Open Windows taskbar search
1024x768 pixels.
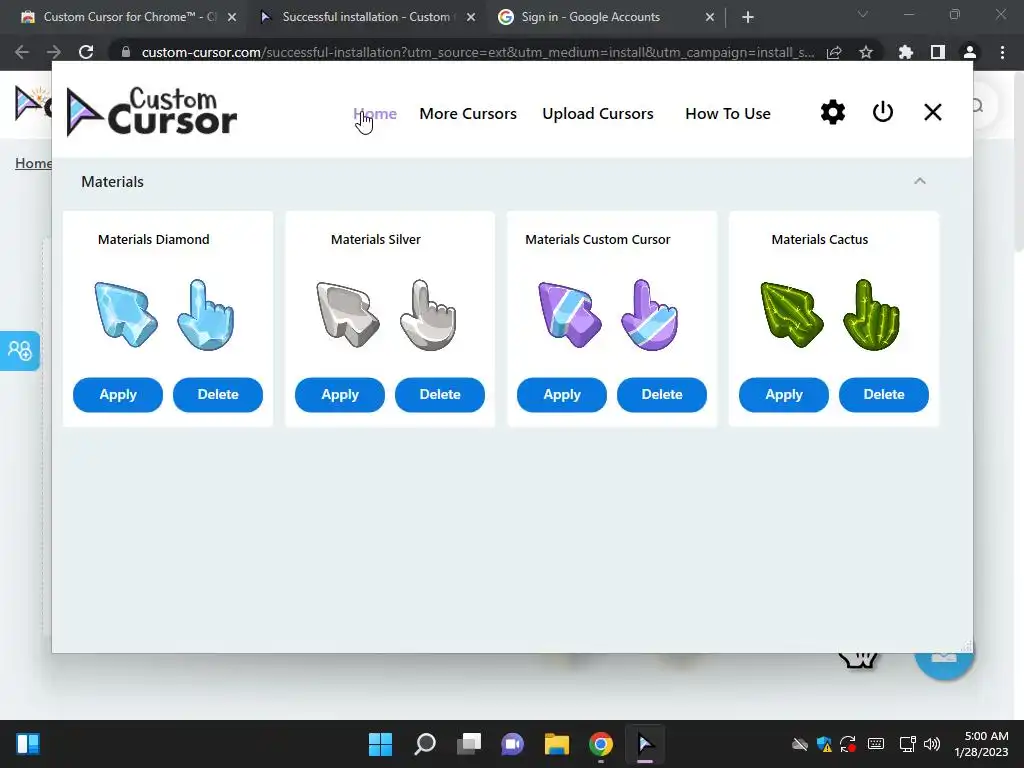pyautogui.click(x=425, y=744)
